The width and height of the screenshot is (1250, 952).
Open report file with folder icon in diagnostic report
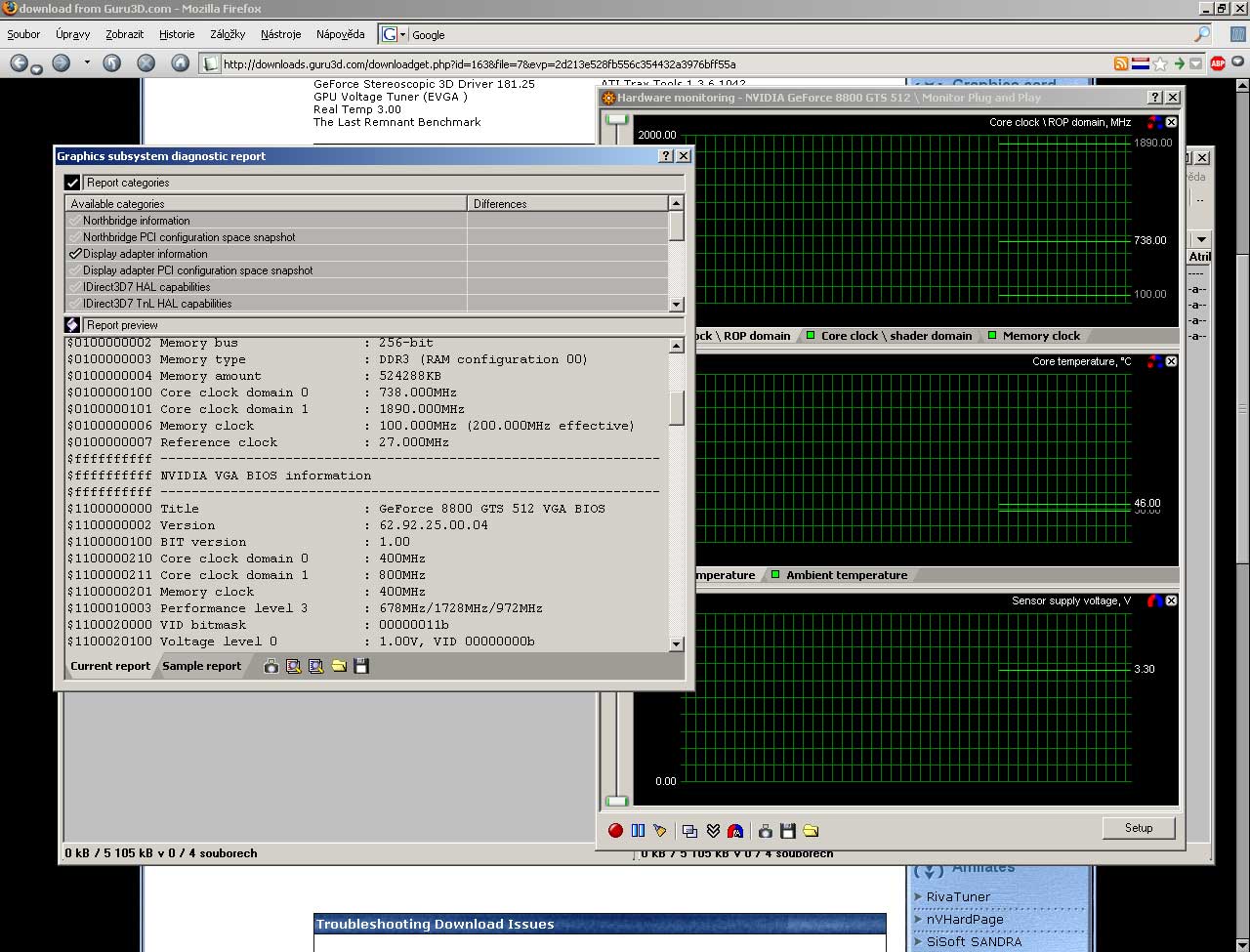[x=339, y=666]
